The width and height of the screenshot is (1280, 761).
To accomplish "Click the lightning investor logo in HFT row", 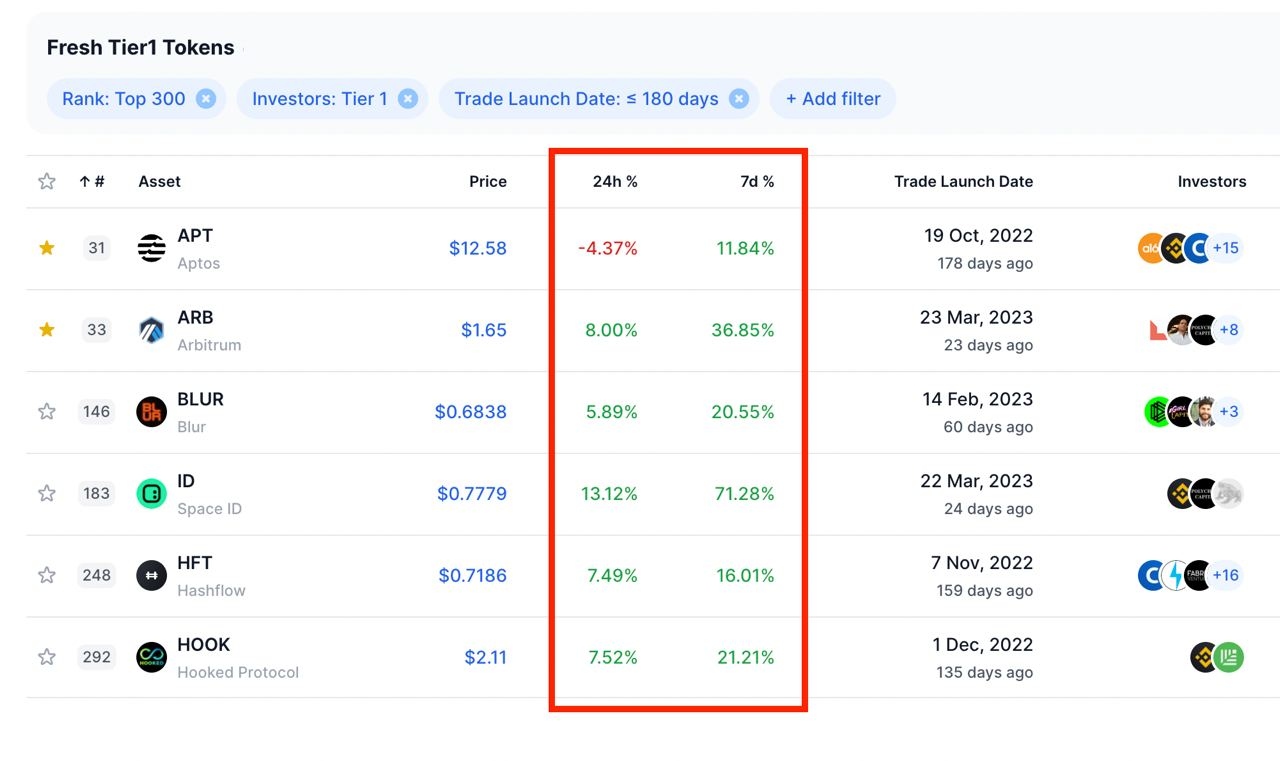I will tap(1175, 575).
